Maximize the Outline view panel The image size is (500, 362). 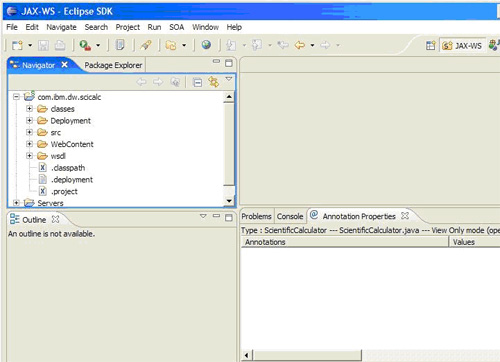click(x=229, y=218)
